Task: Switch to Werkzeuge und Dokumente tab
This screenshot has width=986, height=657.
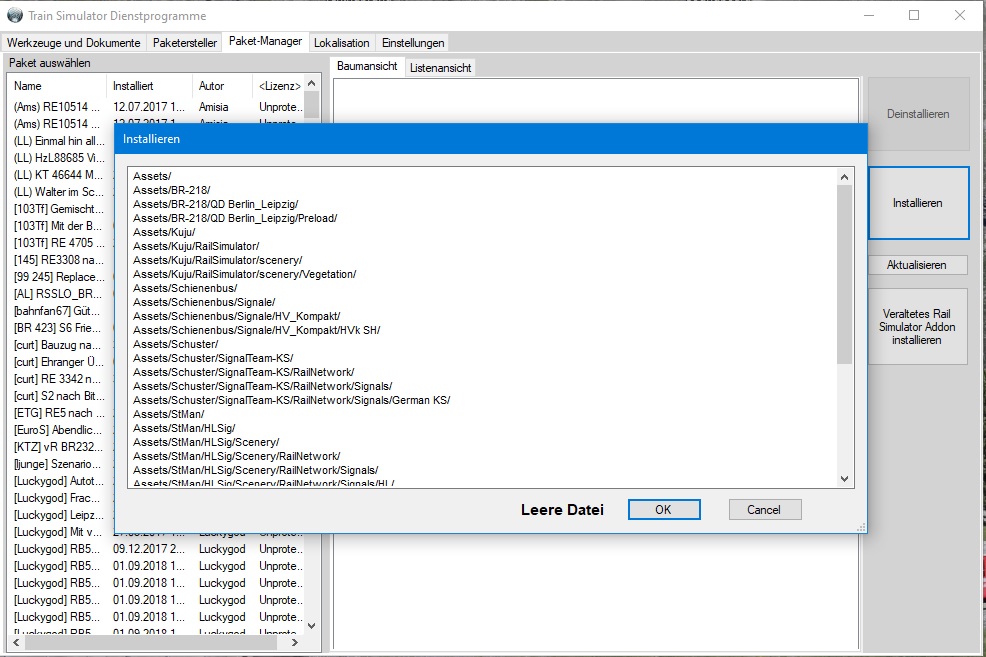Action: [x=74, y=43]
